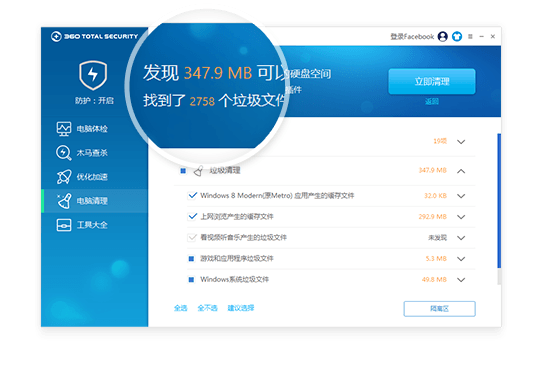540x365 pixels.
Task: Click the 立即清理 clean now button
Action: (x=432, y=82)
